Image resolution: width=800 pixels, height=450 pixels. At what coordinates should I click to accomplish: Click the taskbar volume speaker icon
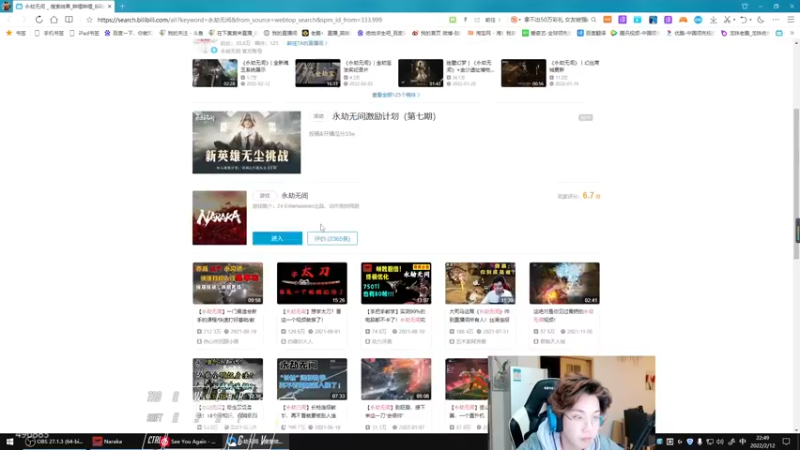click(x=720, y=442)
